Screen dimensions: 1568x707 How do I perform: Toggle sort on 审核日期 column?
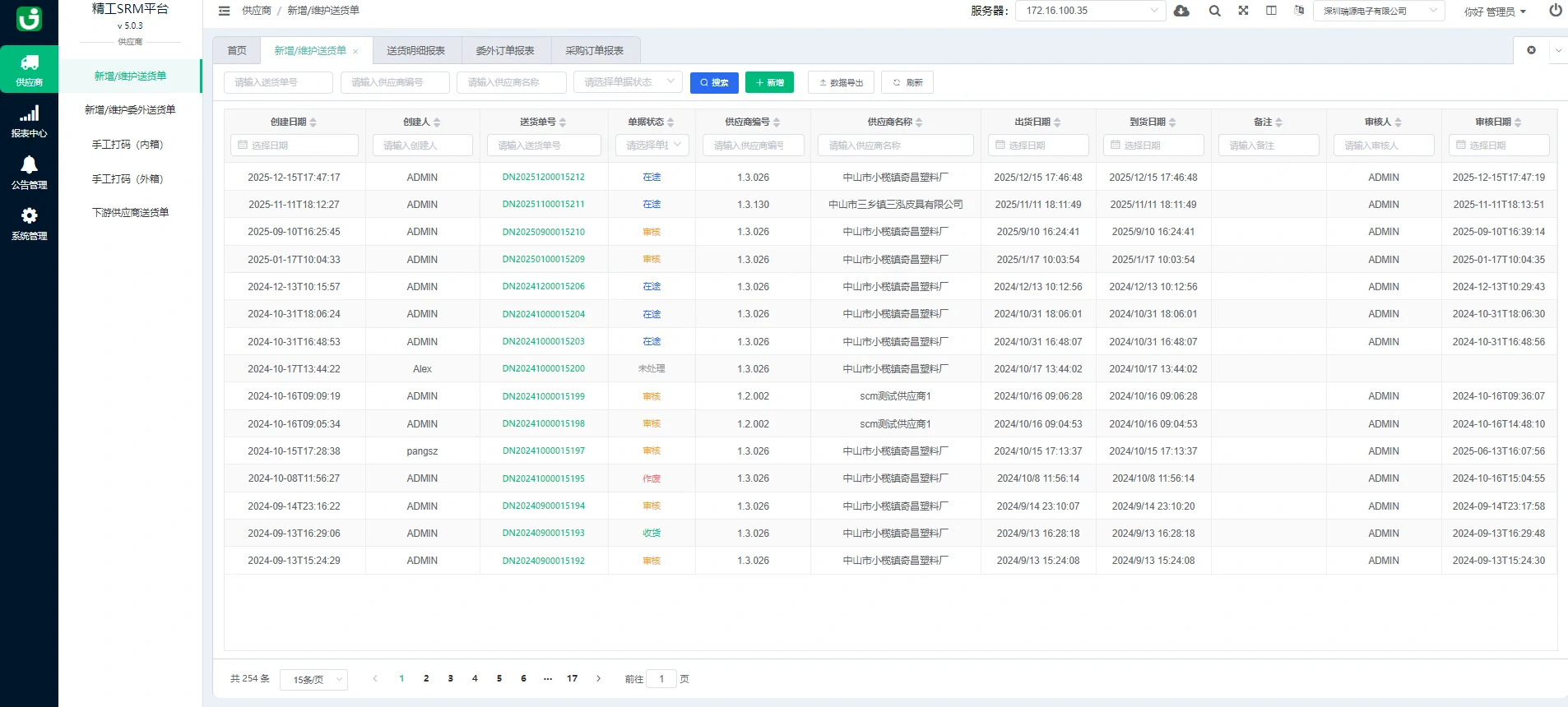pyautogui.click(x=1518, y=122)
